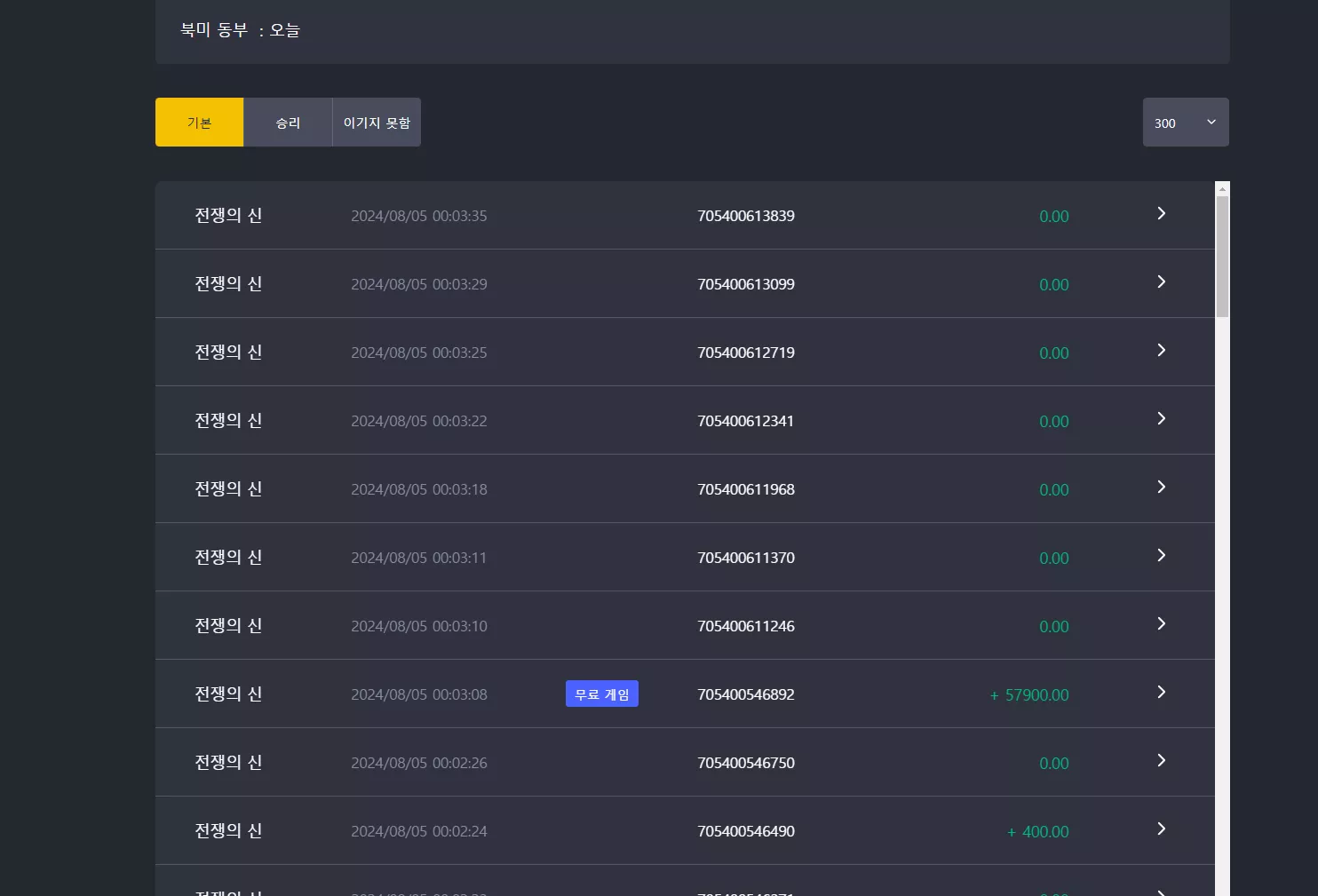The width and height of the screenshot is (1318, 896).
Task: Click timestamp 2024/08/05 00:02:26
Action: [419, 763]
